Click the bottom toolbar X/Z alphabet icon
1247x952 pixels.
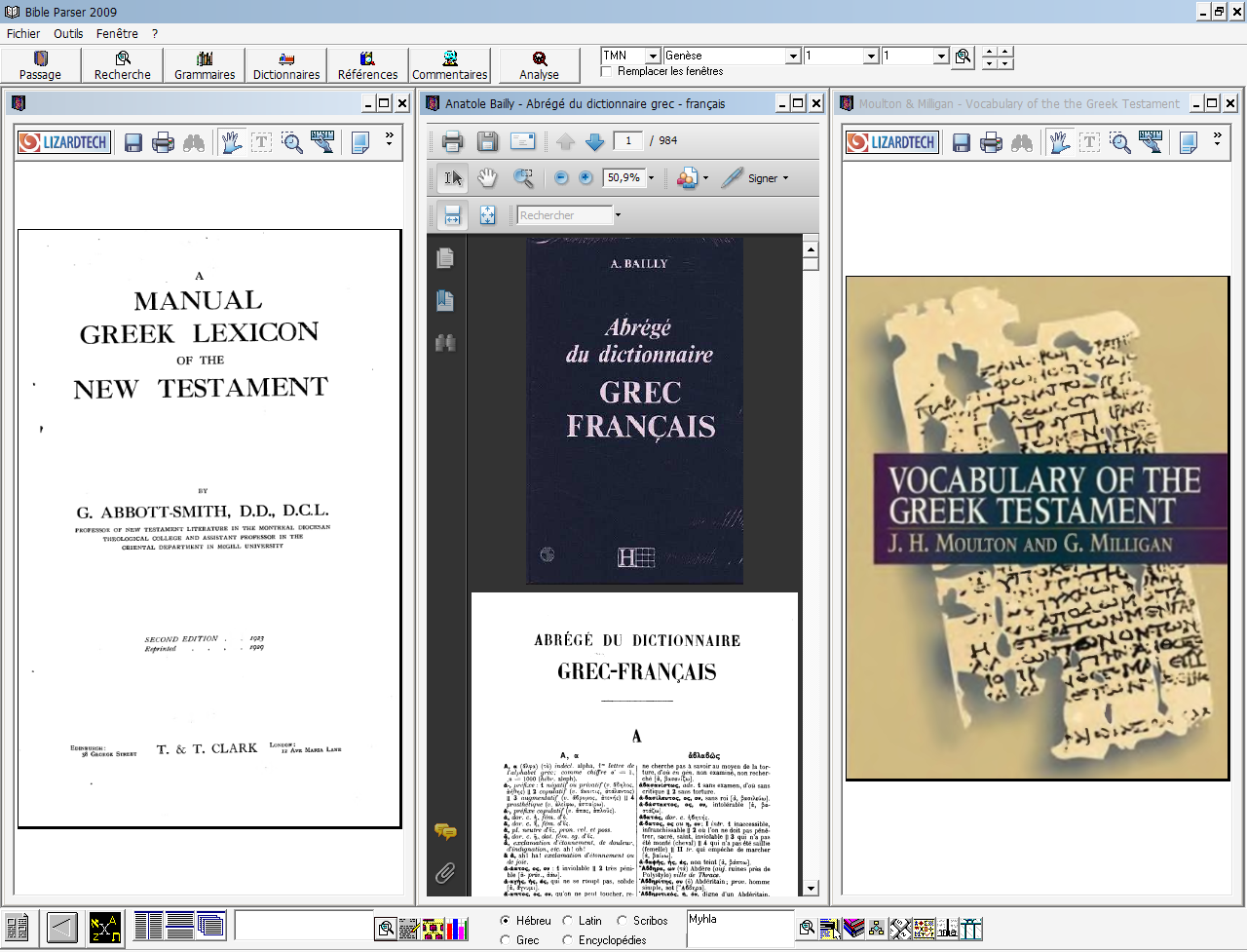click(105, 927)
